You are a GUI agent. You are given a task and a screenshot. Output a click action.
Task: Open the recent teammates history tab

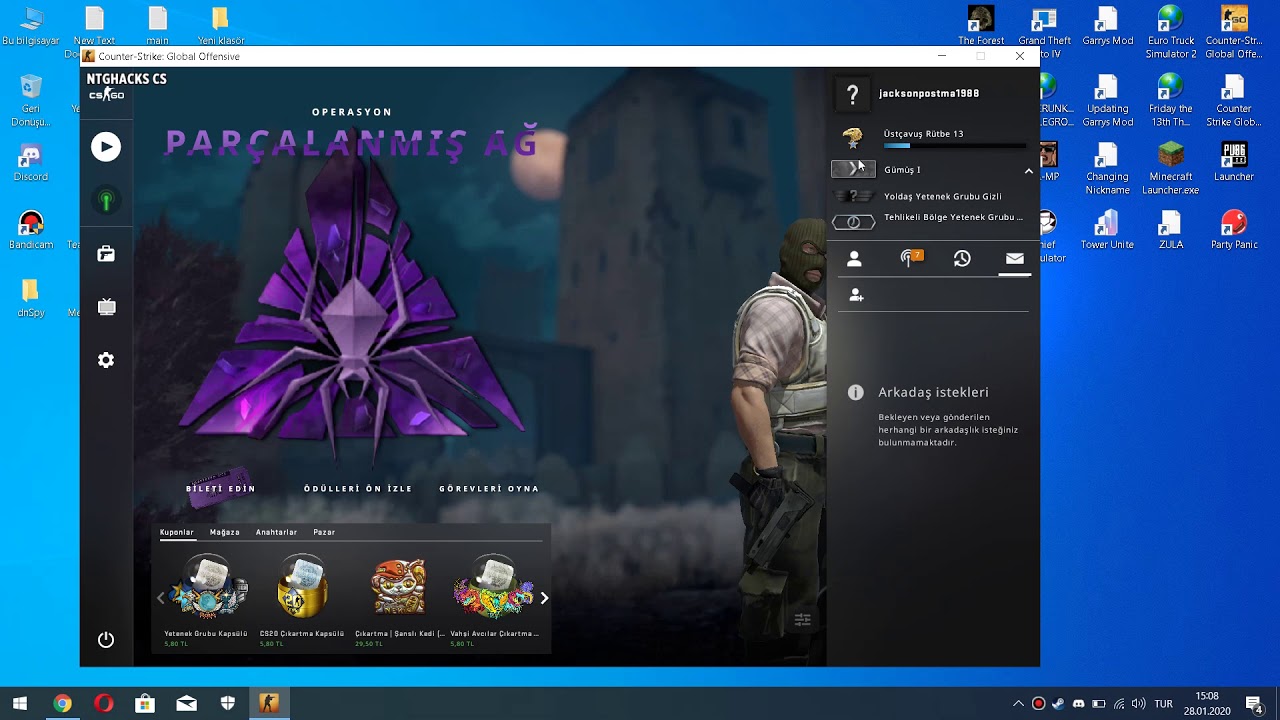click(962, 259)
